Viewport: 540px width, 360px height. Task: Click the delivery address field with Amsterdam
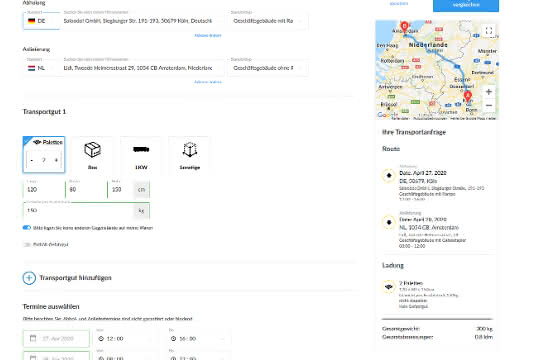point(142,68)
